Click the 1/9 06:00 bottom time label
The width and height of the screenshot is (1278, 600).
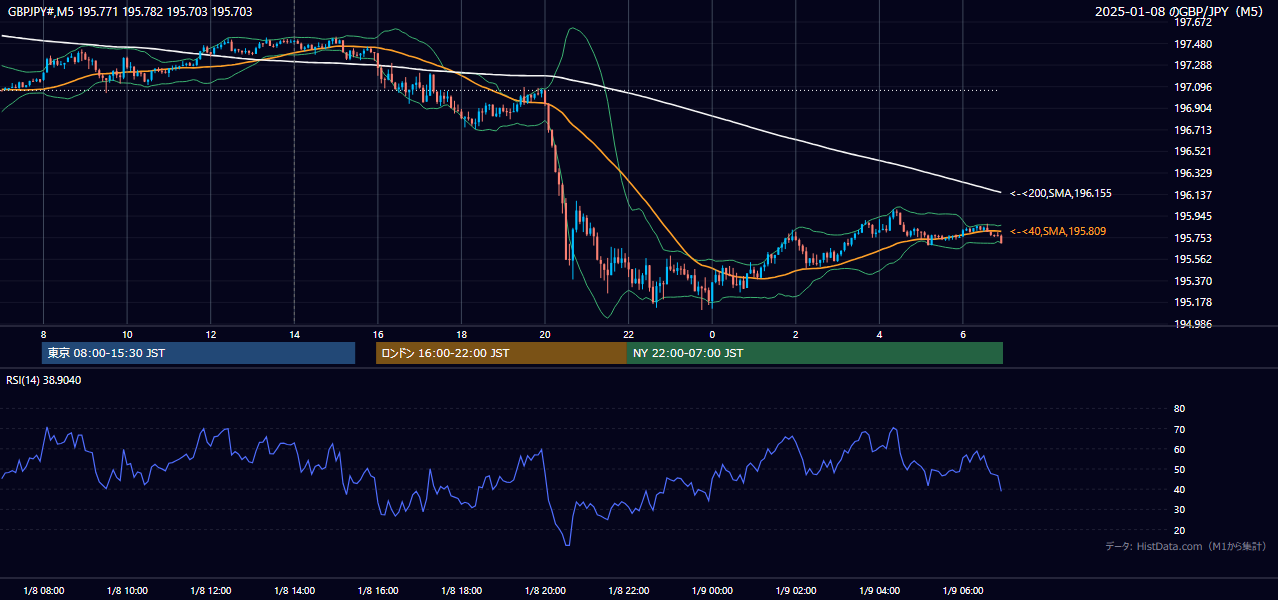coord(963,591)
